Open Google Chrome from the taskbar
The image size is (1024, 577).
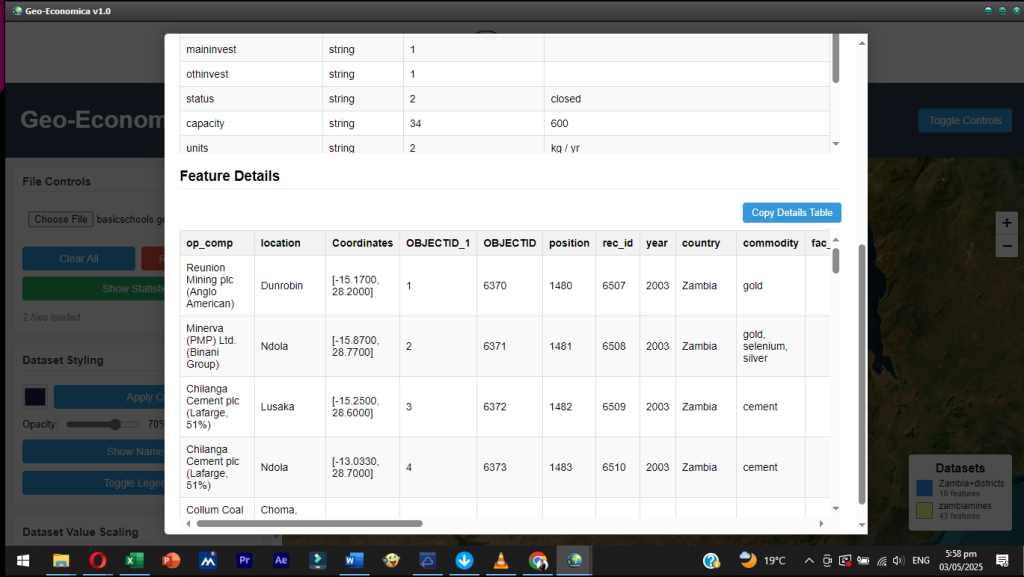pos(537,561)
